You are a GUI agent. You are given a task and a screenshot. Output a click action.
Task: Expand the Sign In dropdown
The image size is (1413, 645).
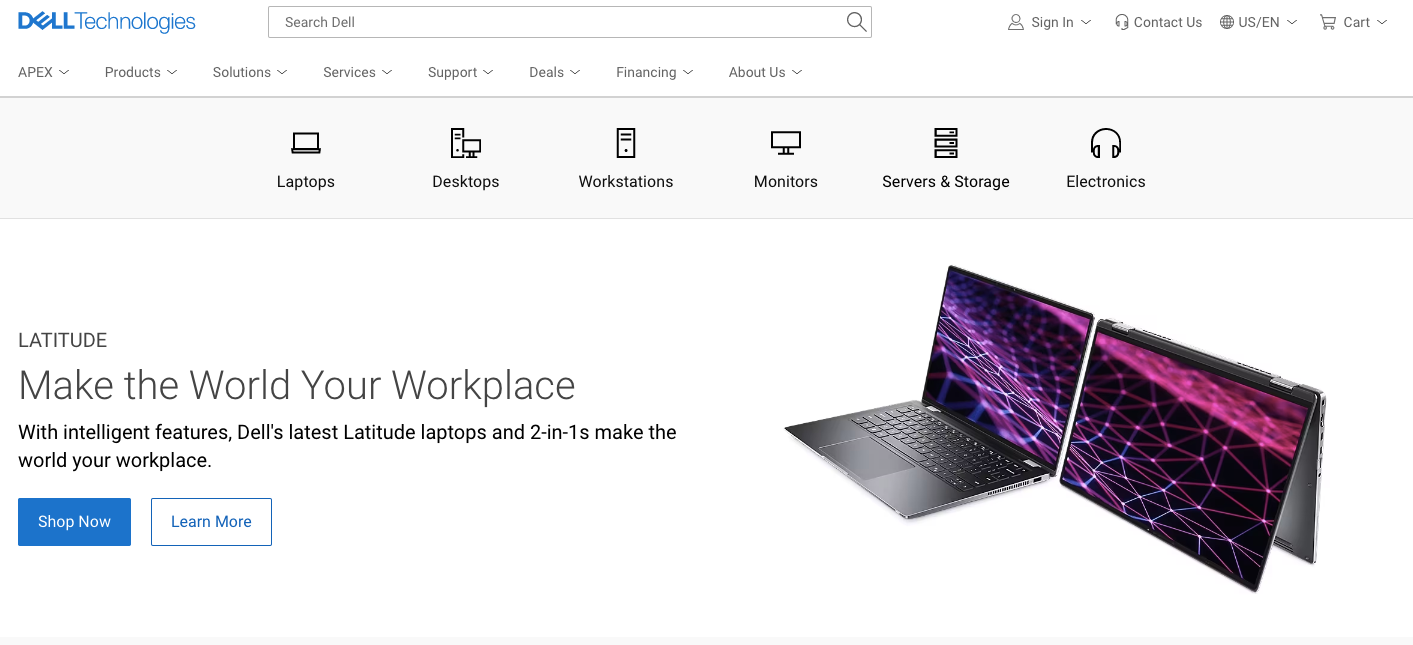pyautogui.click(x=1050, y=22)
